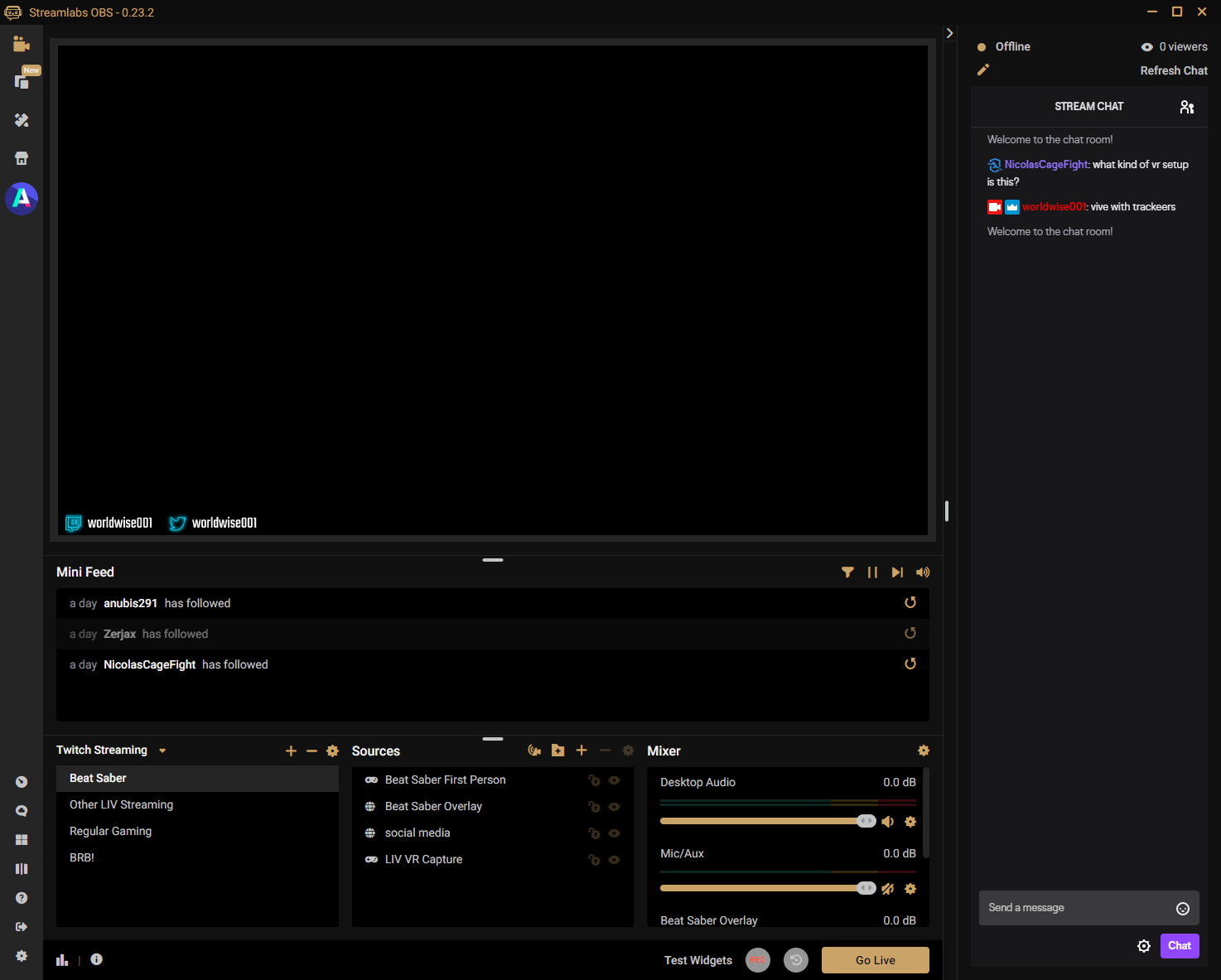Open the dashboard gauge icon in sidebar
The image size is (1221, 980).
[x=22, y=782]
